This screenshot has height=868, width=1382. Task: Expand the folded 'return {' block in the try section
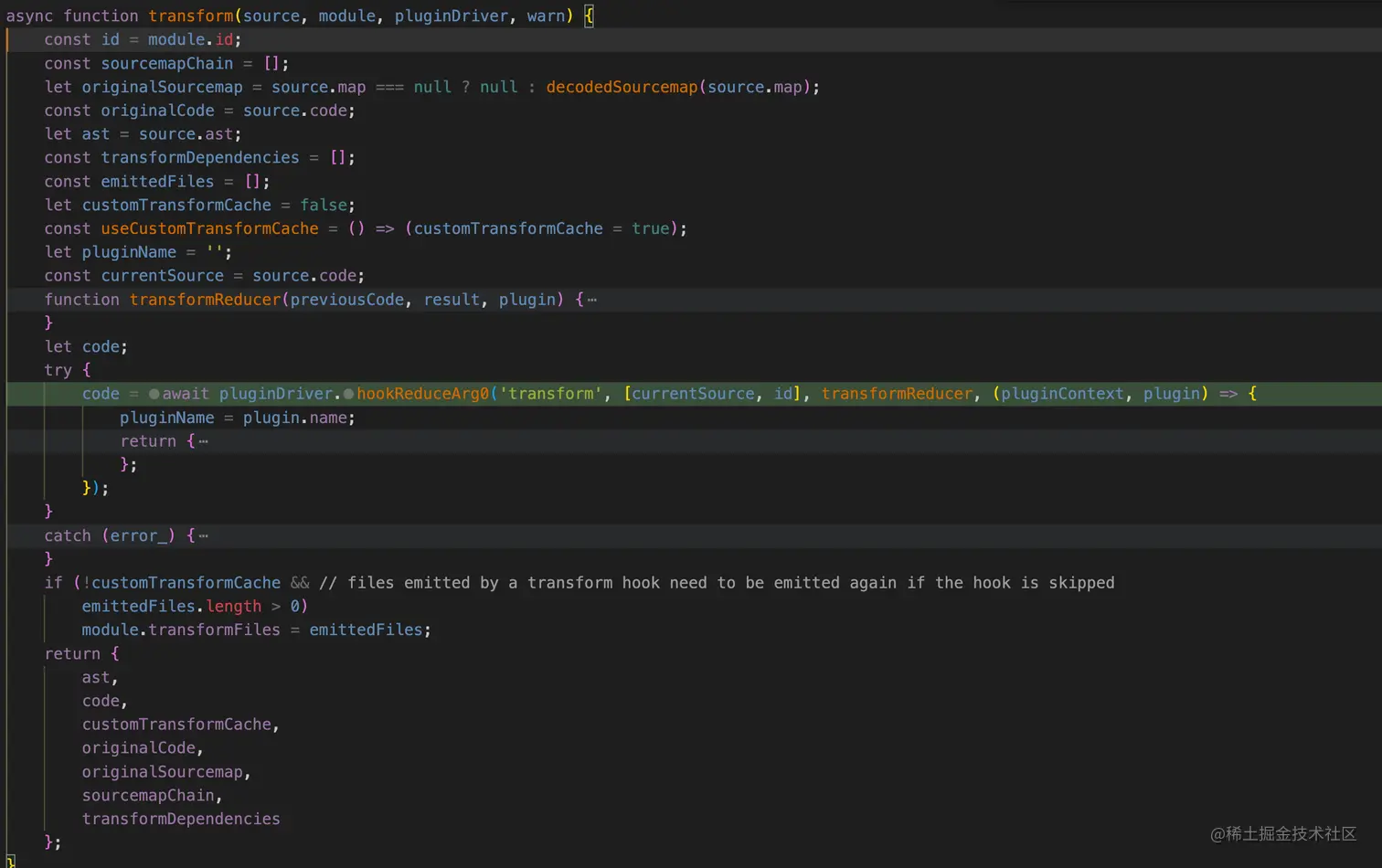pos(203,441)
